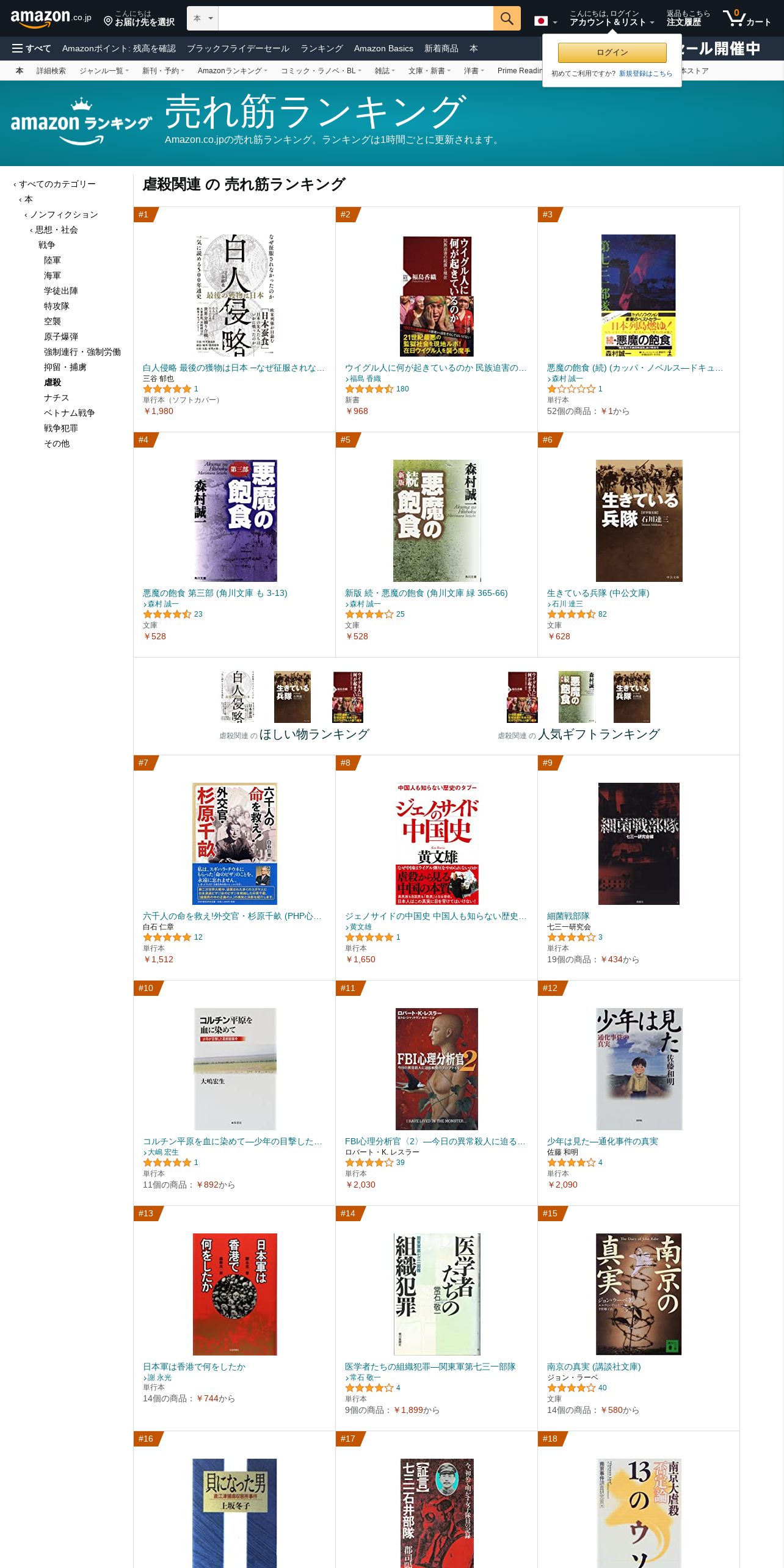Click the Japan flag language icon
The width and height of the screenshot is (784, 1568).
tap(541, 21)
